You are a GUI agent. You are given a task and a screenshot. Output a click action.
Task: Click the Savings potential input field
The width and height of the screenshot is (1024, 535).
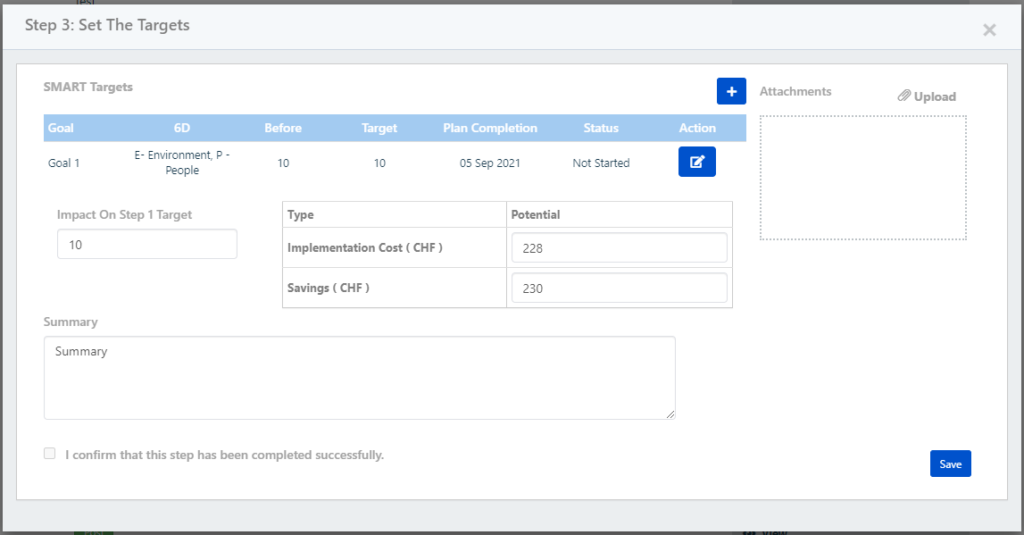coord(619,288)
